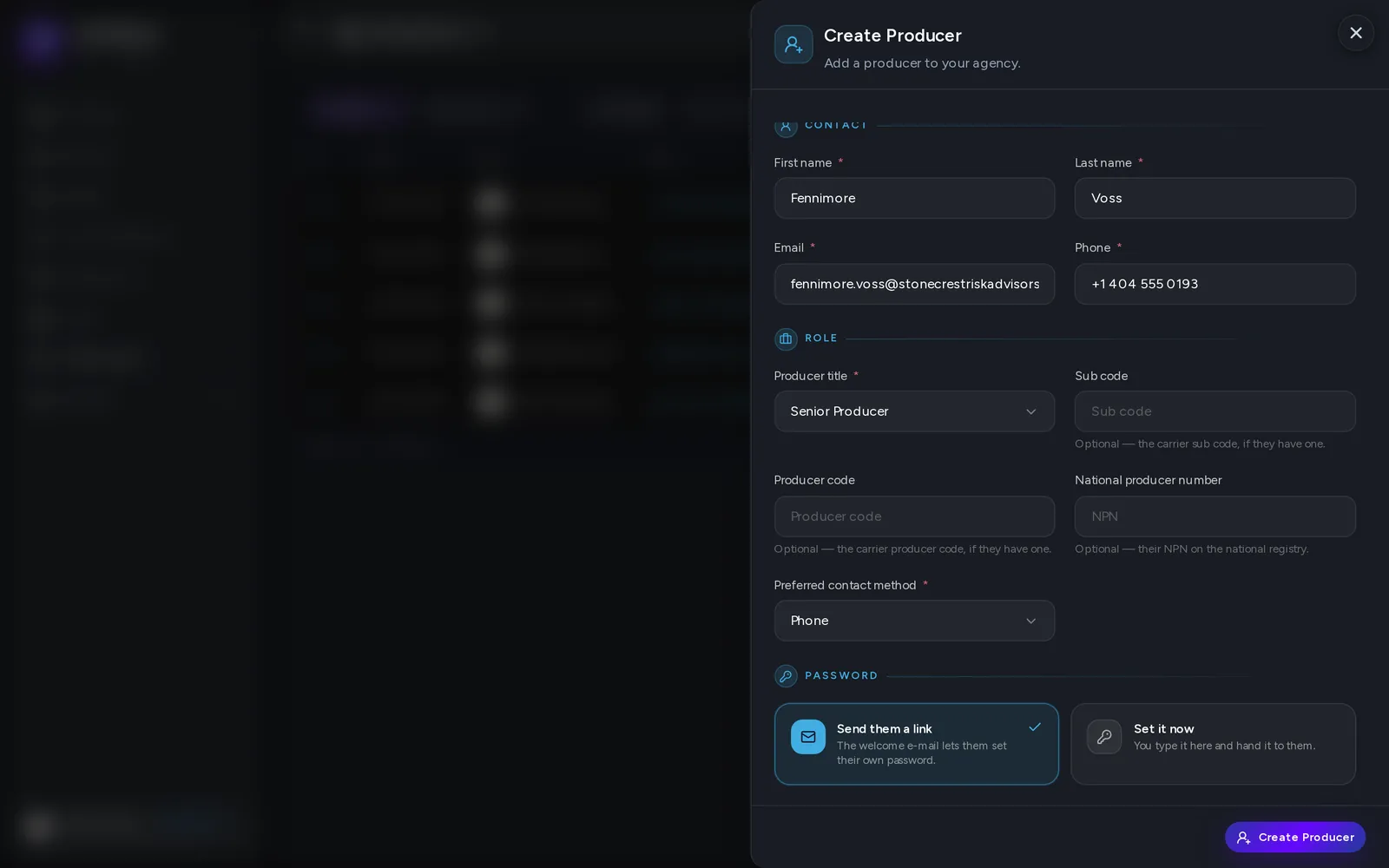Click the Producer code input field
The image size is (1389, 868).
click(914, 516)
